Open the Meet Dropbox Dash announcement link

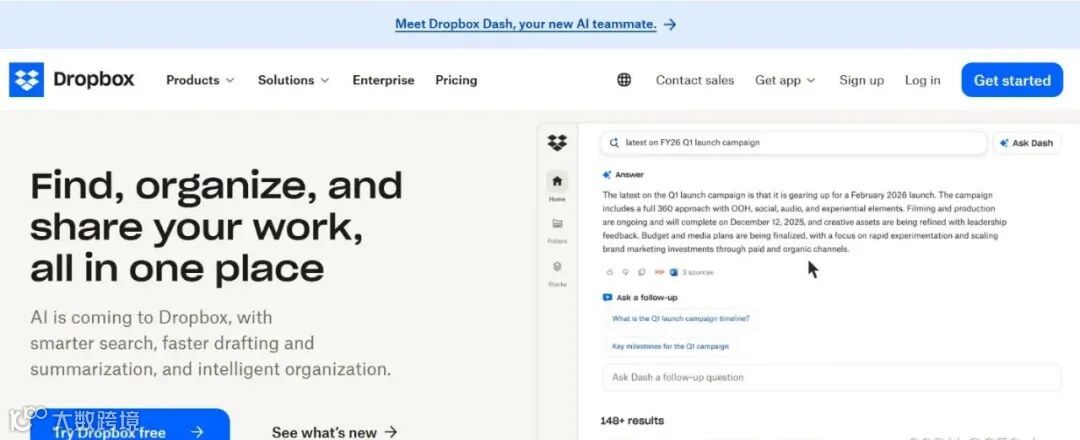pyautogui.click(x=526, y=24)
